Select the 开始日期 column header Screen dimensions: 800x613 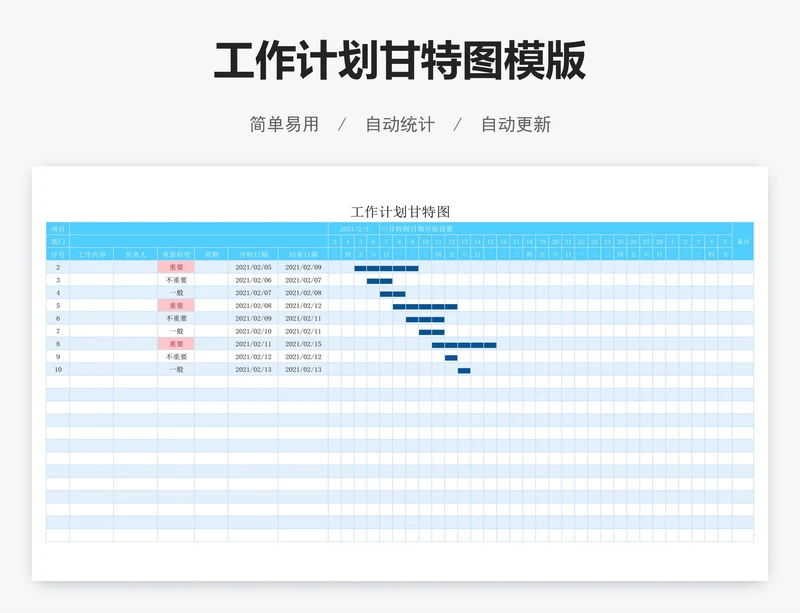click(253, 254)
